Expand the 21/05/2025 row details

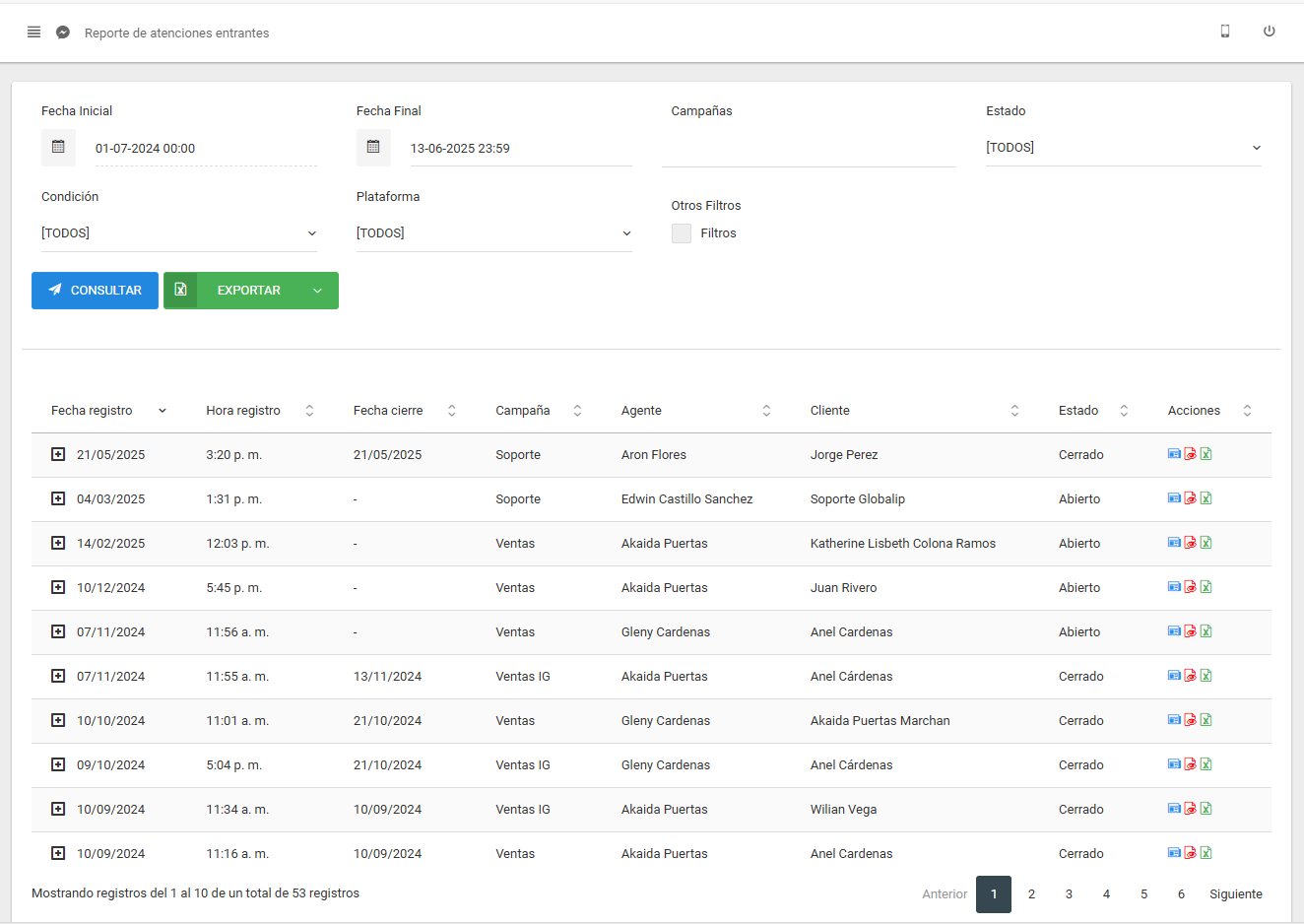pyautogui.click(x=58, y=454)
